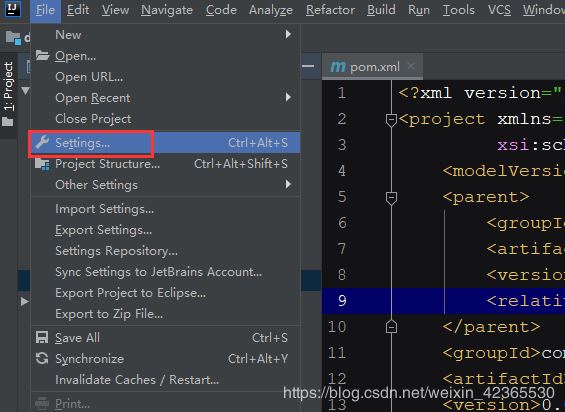Open the Run menu

tap(419, 10)
